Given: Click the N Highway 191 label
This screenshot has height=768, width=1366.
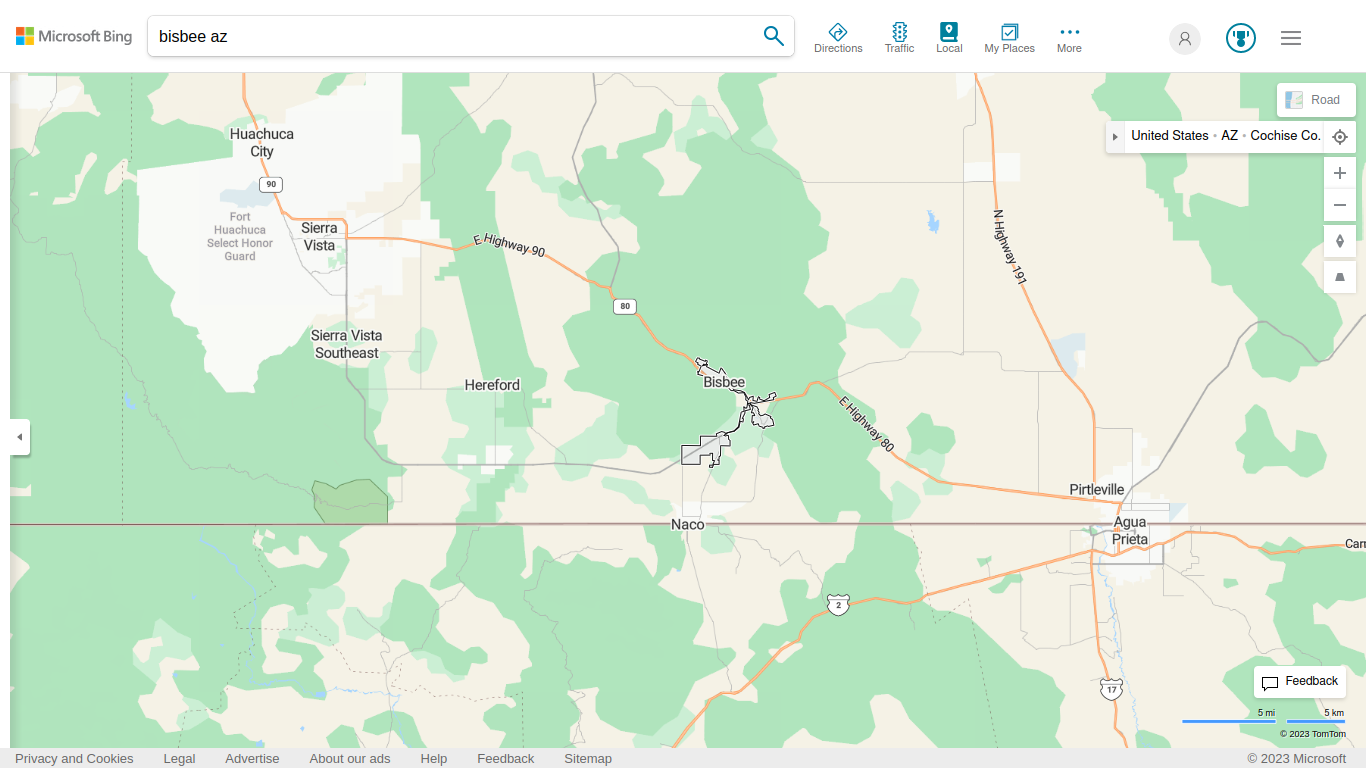Looking at the screenshot, I should coord(1010,247).
